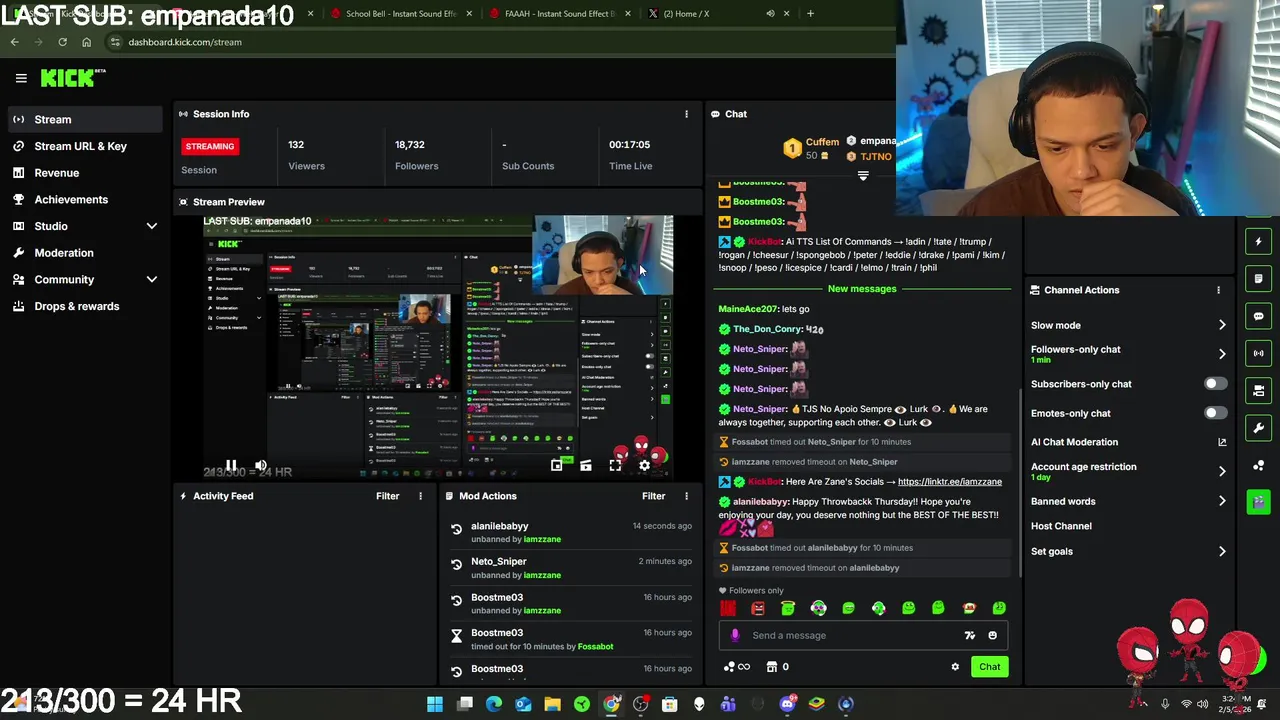This screenshot has height=720, width=1280.
Task: Open Achievements page
Action: tap(83, 200)
